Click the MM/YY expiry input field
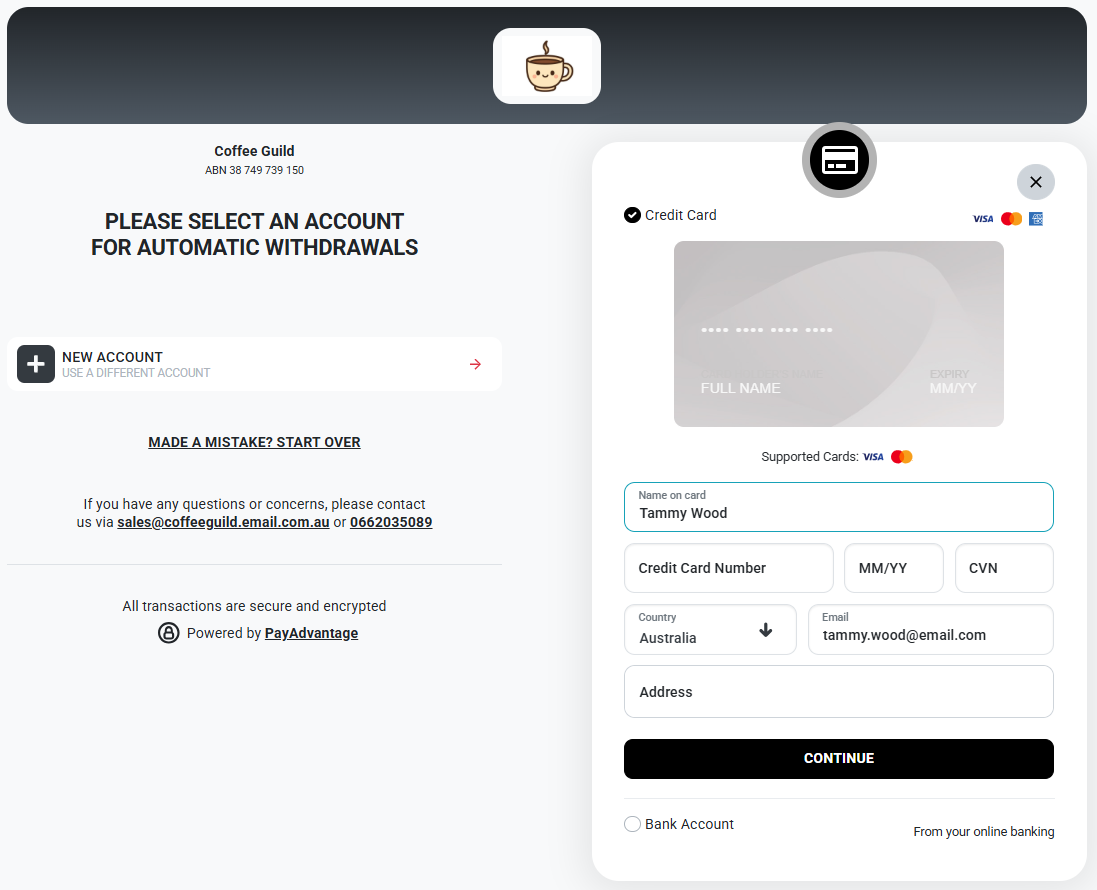Screen dimensions: 1097x890 pos(893,568)
